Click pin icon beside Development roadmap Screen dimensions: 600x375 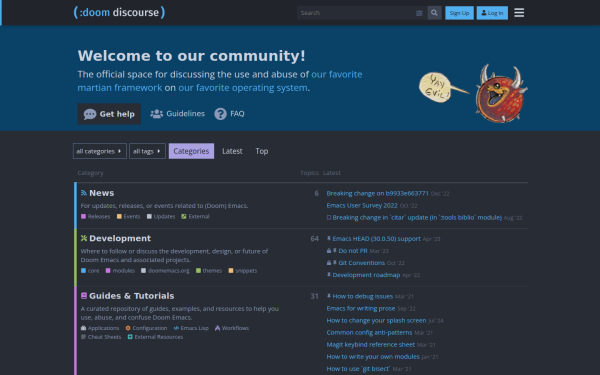(329, 275)
